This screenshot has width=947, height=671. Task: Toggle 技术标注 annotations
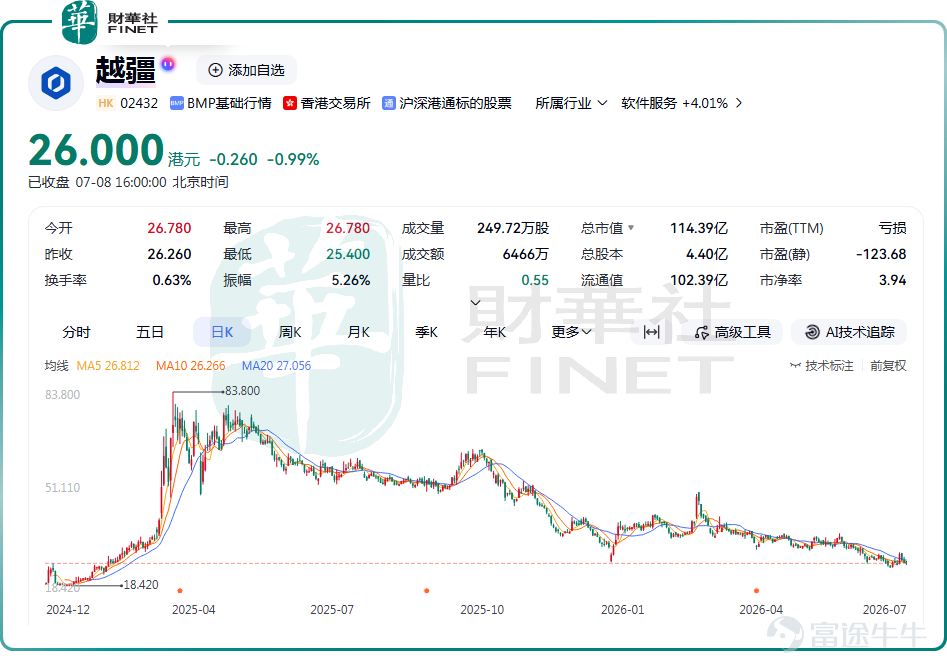[821, 366]
